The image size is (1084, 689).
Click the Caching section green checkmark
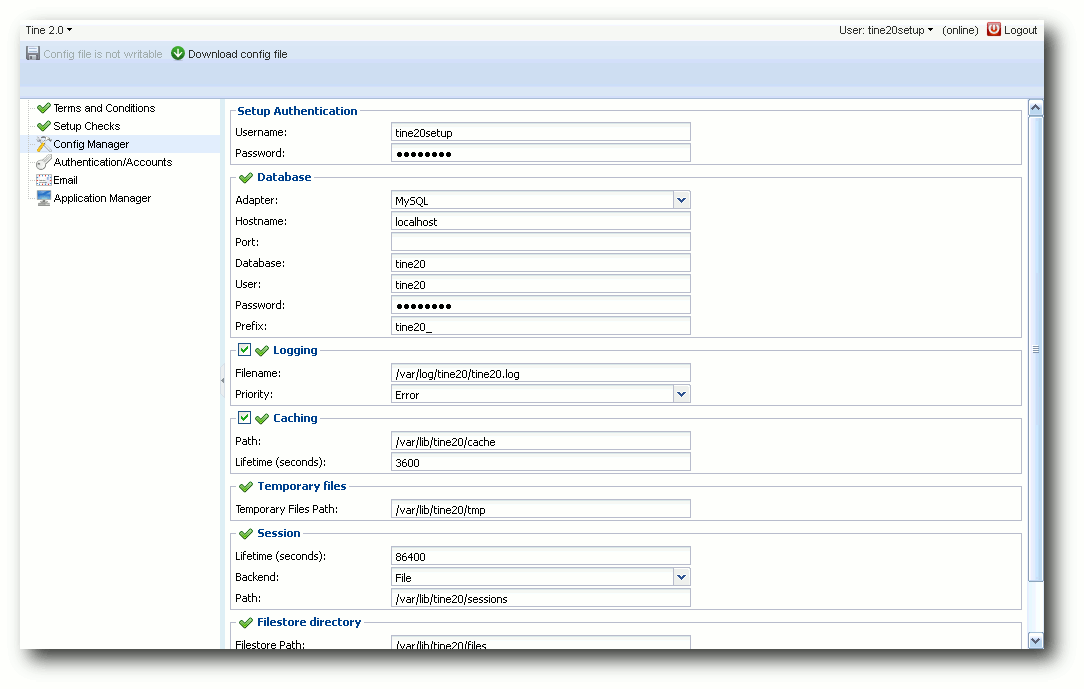pos(261,418)
